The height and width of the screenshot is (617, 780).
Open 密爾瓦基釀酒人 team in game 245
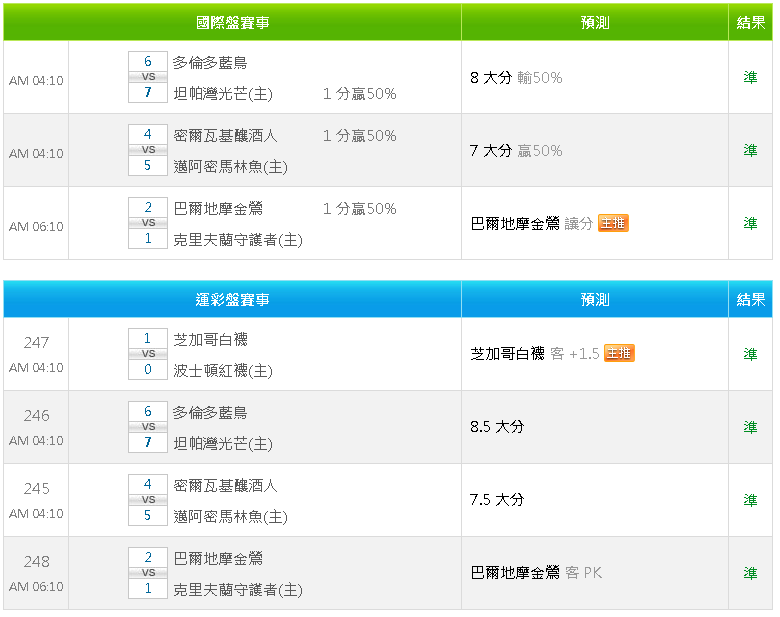[225, 485]
